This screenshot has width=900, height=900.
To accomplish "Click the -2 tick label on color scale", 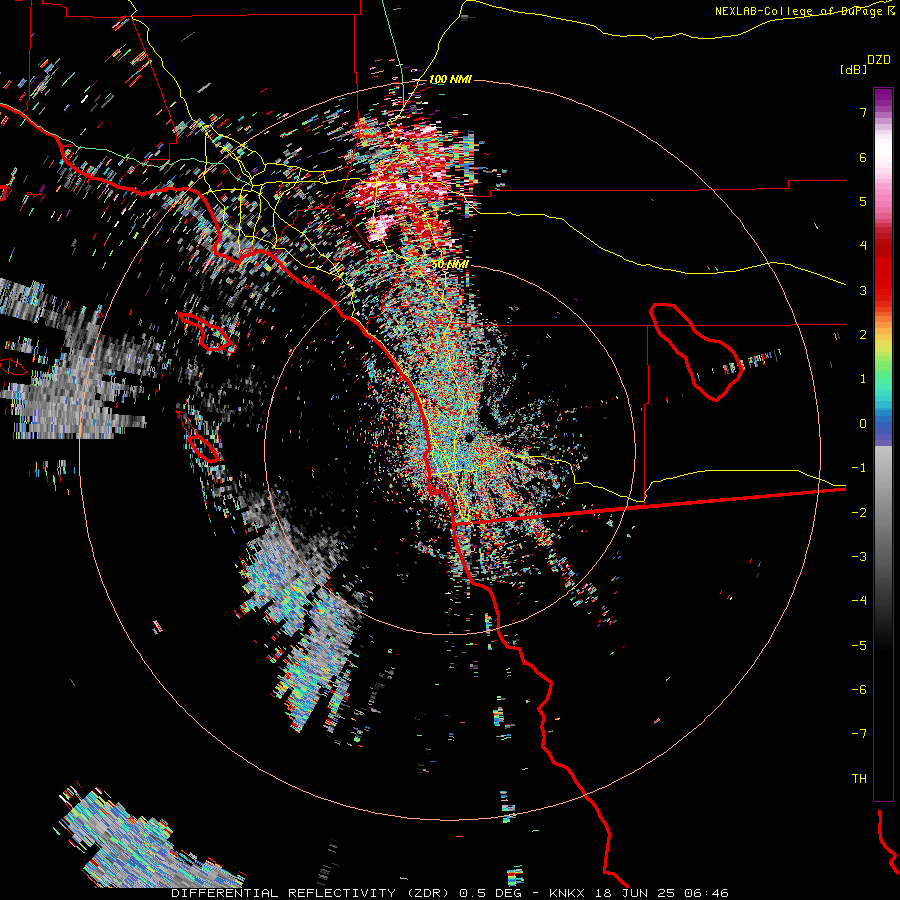I will 859,513.
